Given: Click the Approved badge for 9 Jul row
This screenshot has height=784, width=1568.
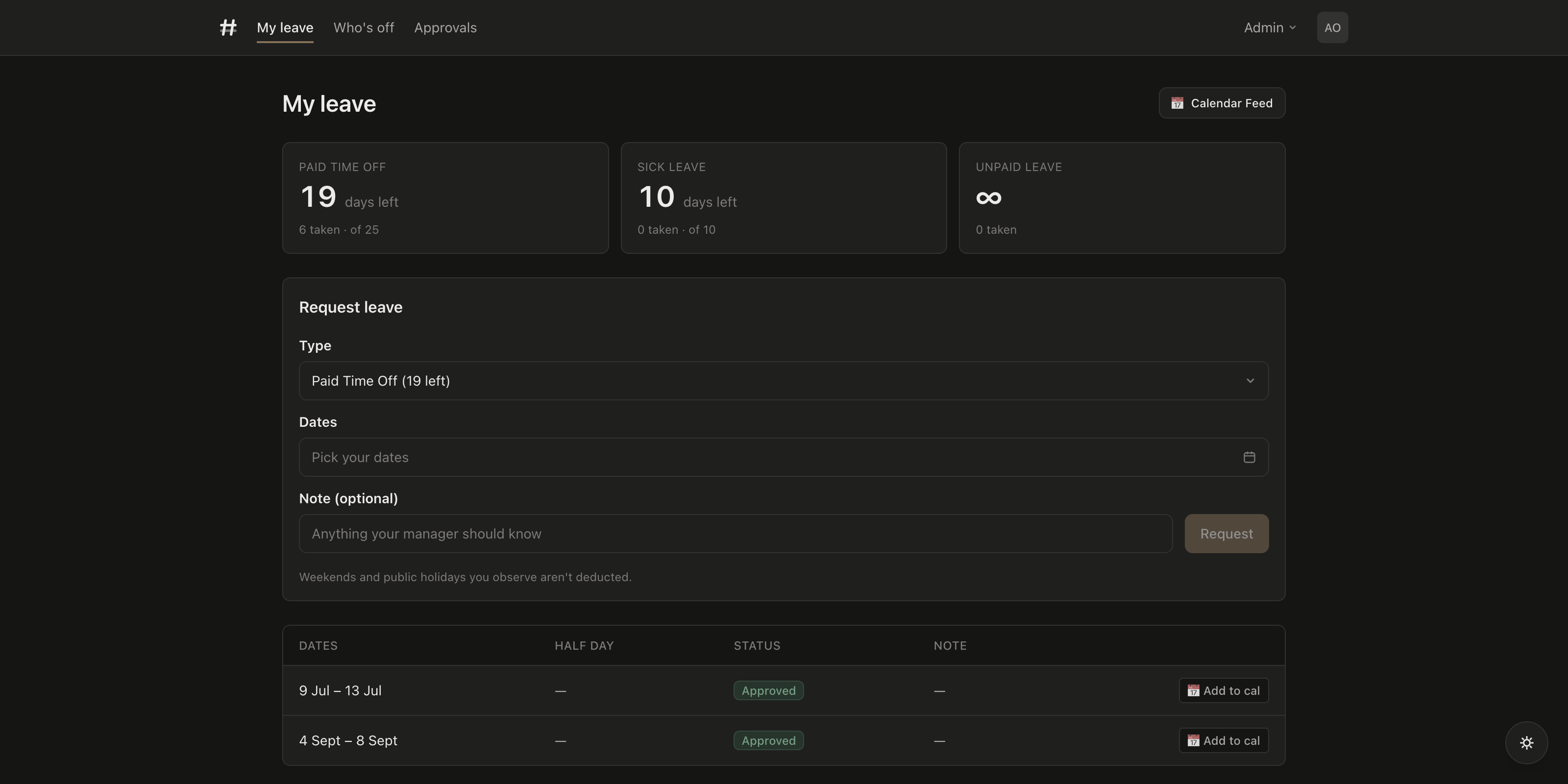Looking at the screenshot, I should (768, 690).
